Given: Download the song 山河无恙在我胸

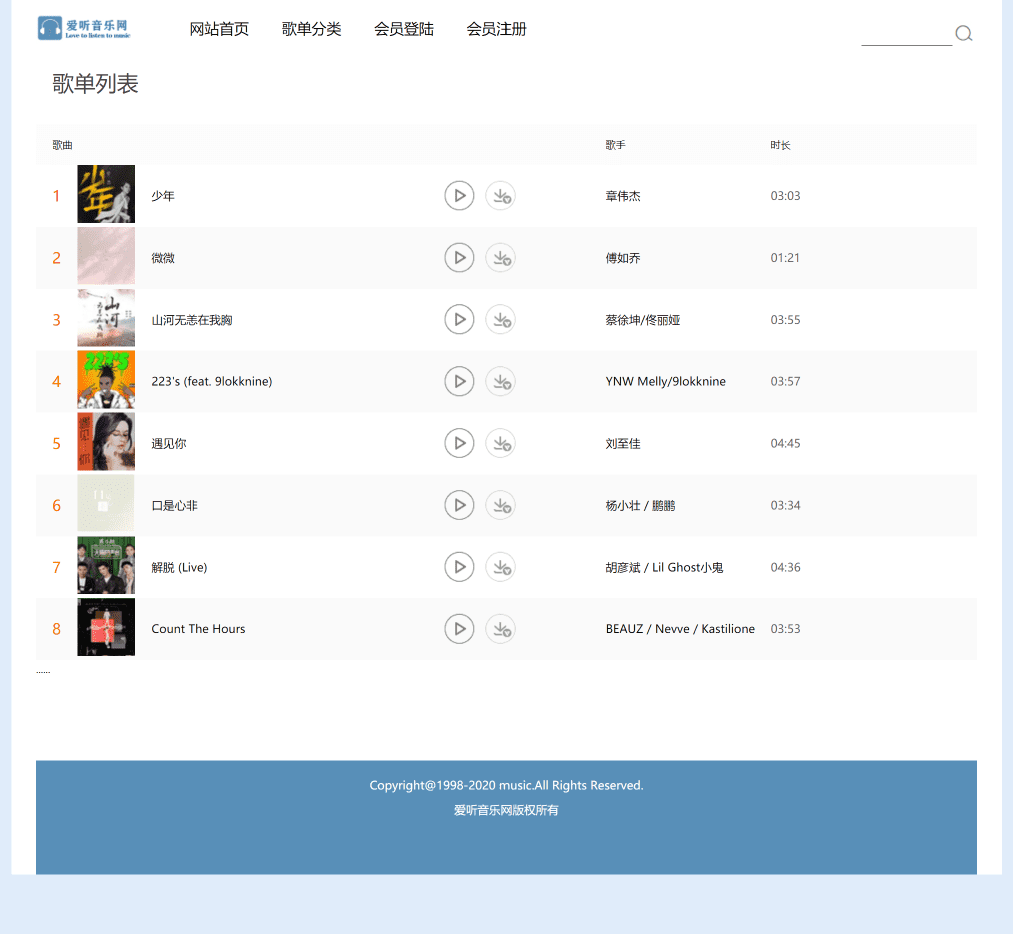Looking at the screenshot, I should (501, 320).
